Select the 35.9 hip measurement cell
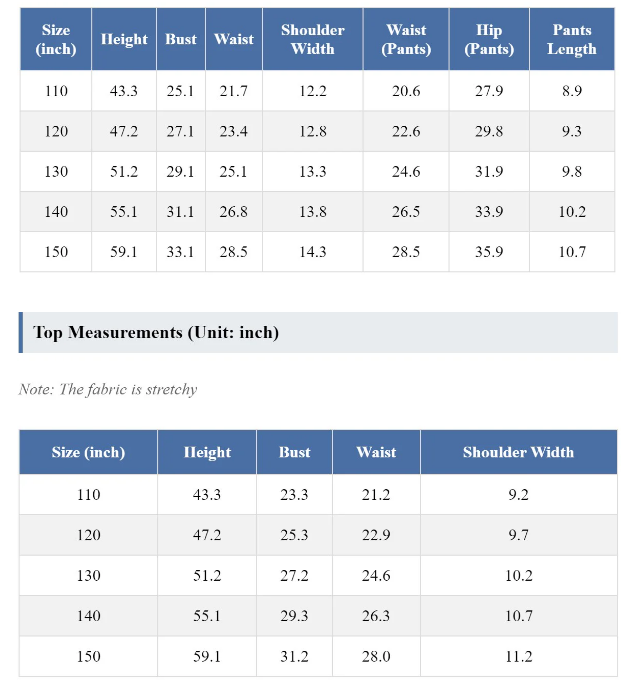 click(489, 252)
